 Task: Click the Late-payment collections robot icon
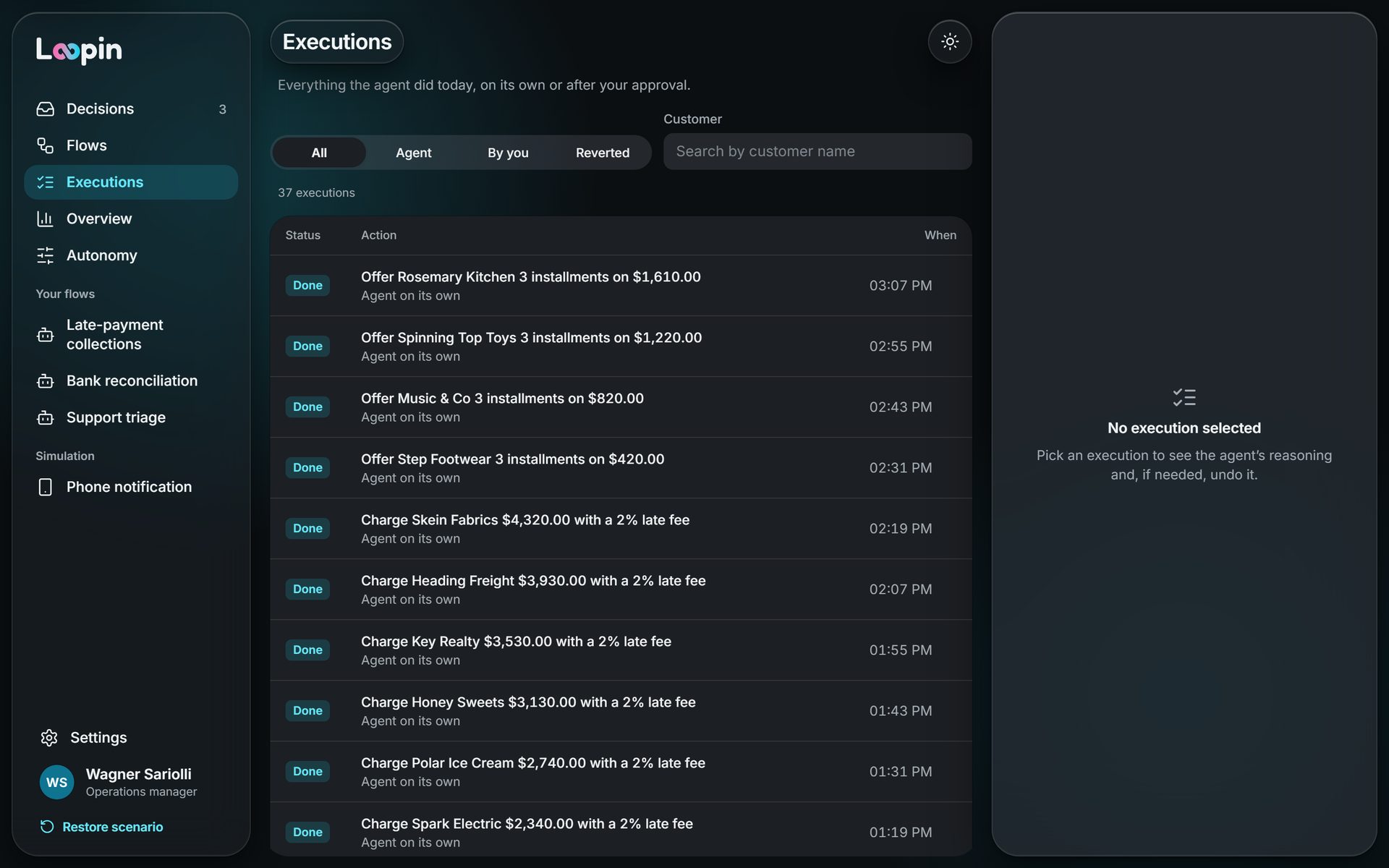coord(45,335)
